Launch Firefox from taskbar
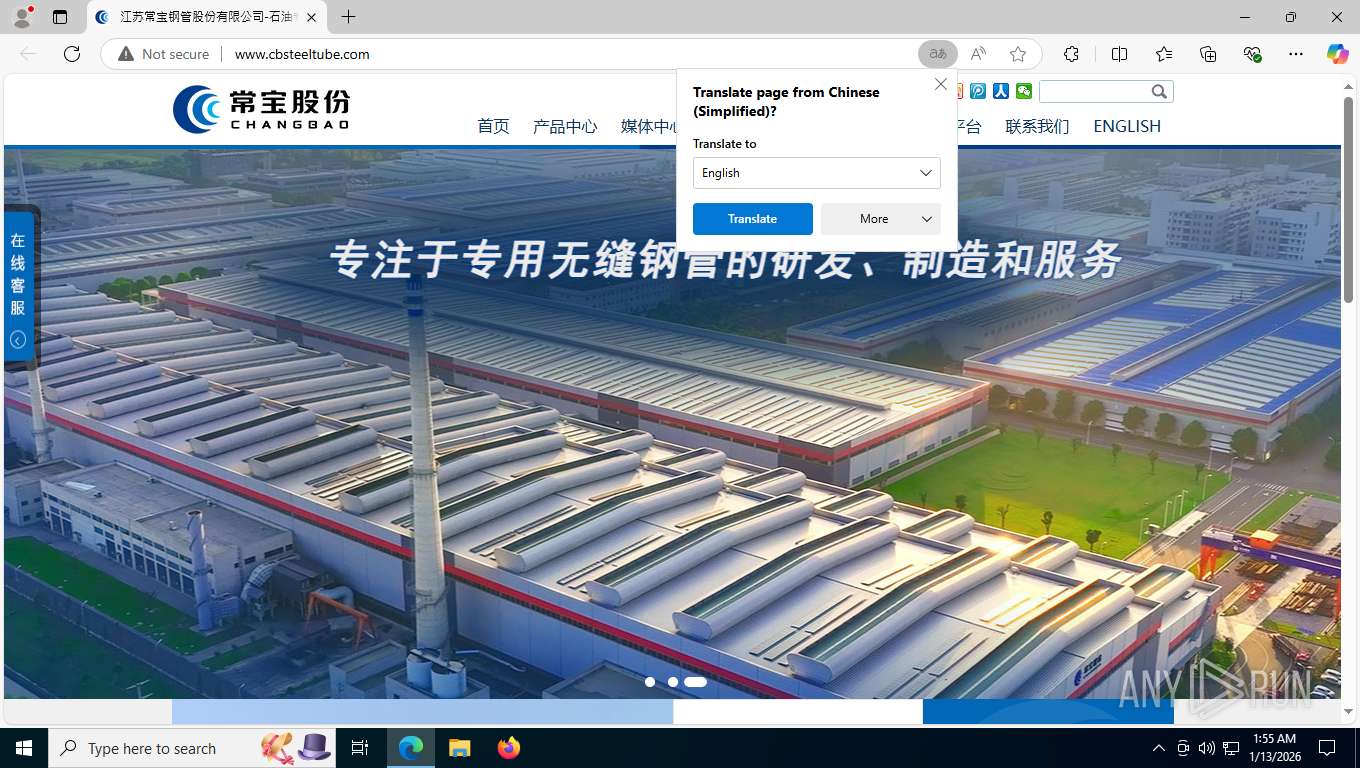This screenshot has height=768, width=1360. click(x=509, y=748)
